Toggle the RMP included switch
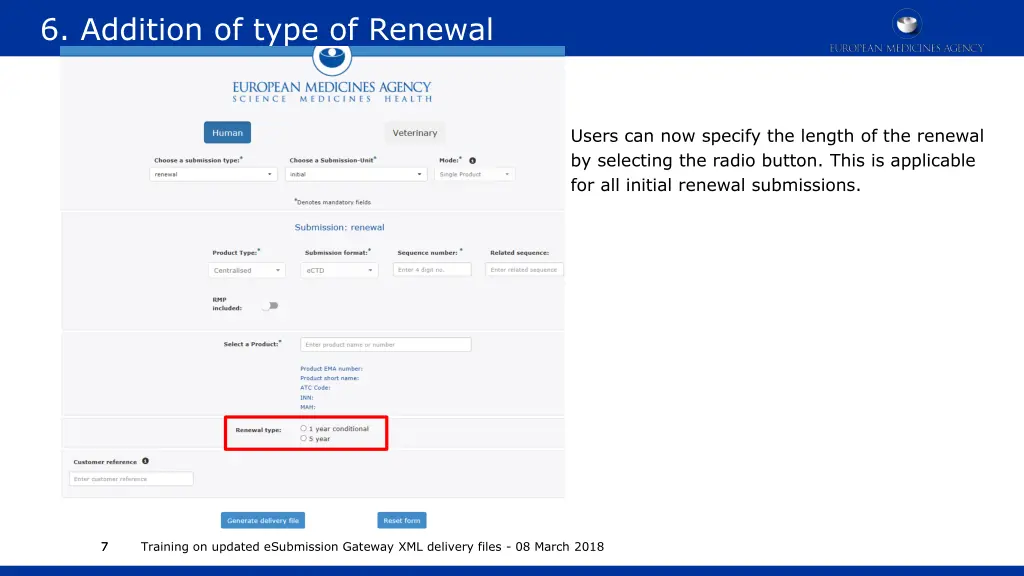 (270, 305)
